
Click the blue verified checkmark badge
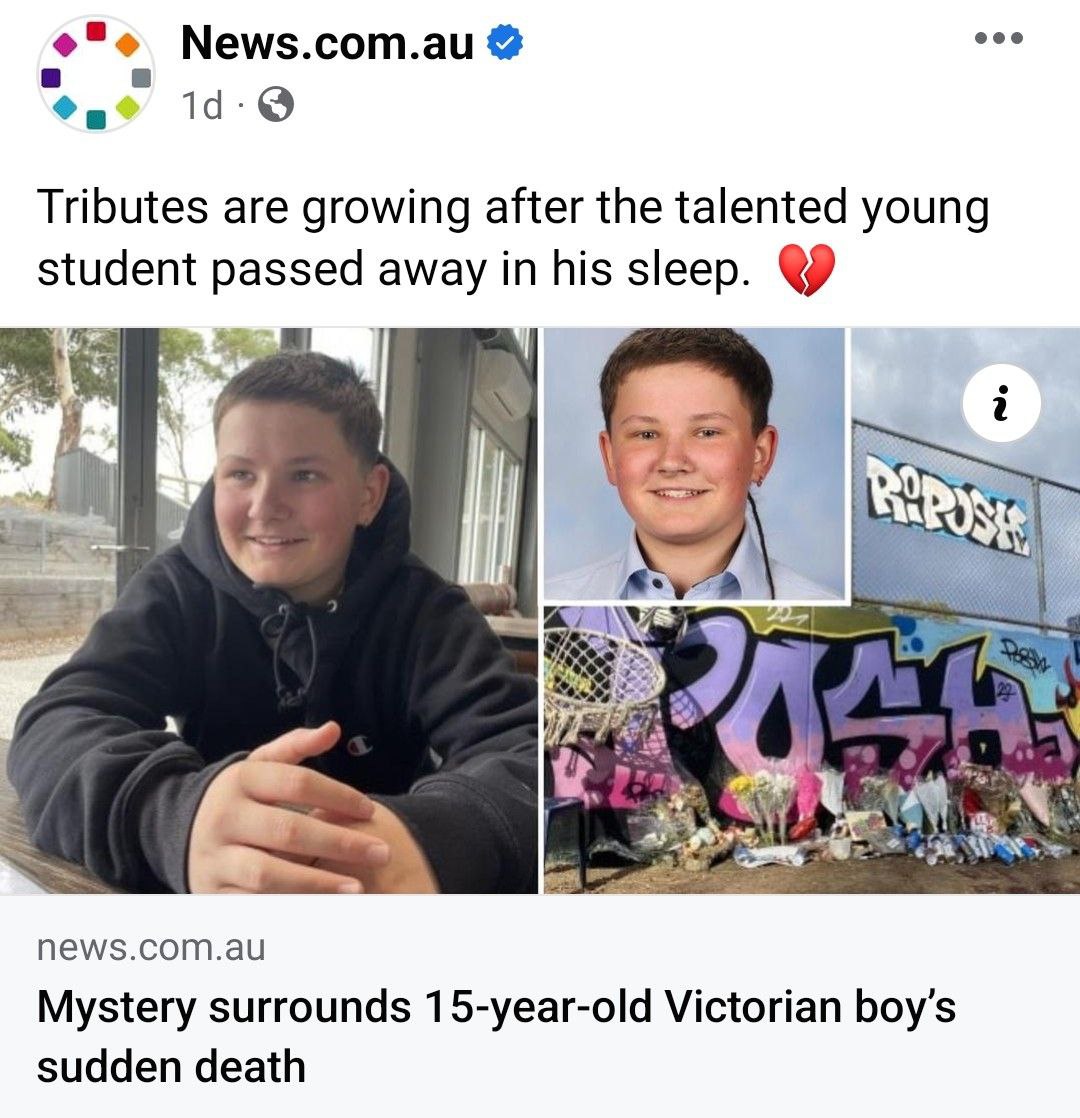pos(505,42)
